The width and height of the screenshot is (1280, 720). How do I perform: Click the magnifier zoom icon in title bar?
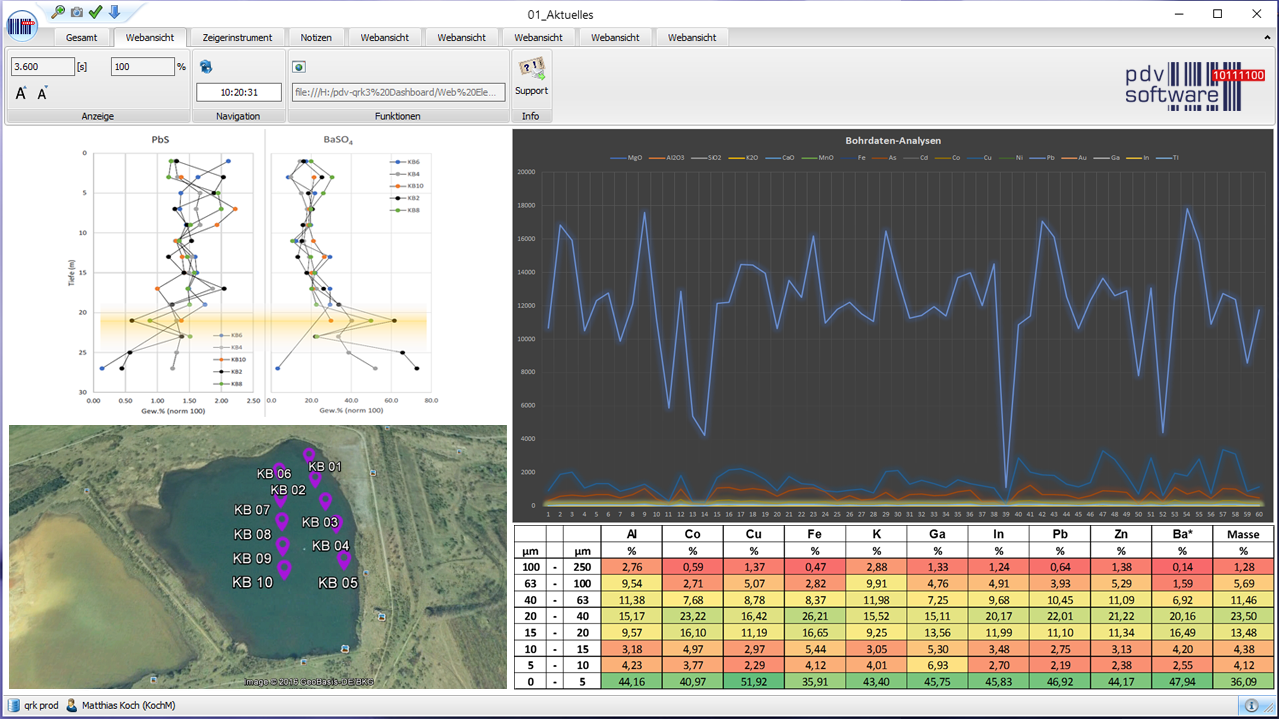pyautogui.click(x=58, y=12)
